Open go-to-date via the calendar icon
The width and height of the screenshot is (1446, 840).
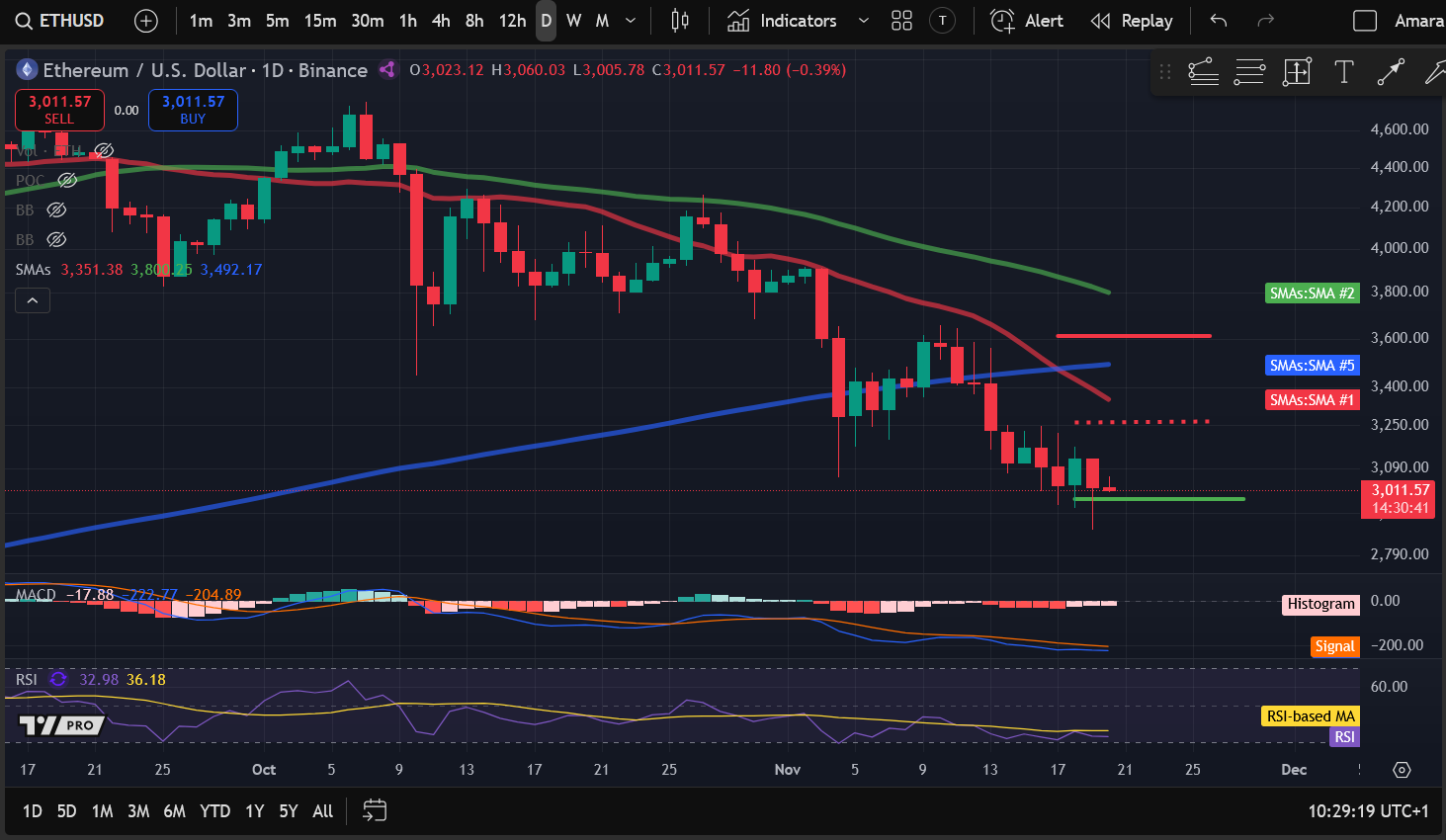coord(375,810)
